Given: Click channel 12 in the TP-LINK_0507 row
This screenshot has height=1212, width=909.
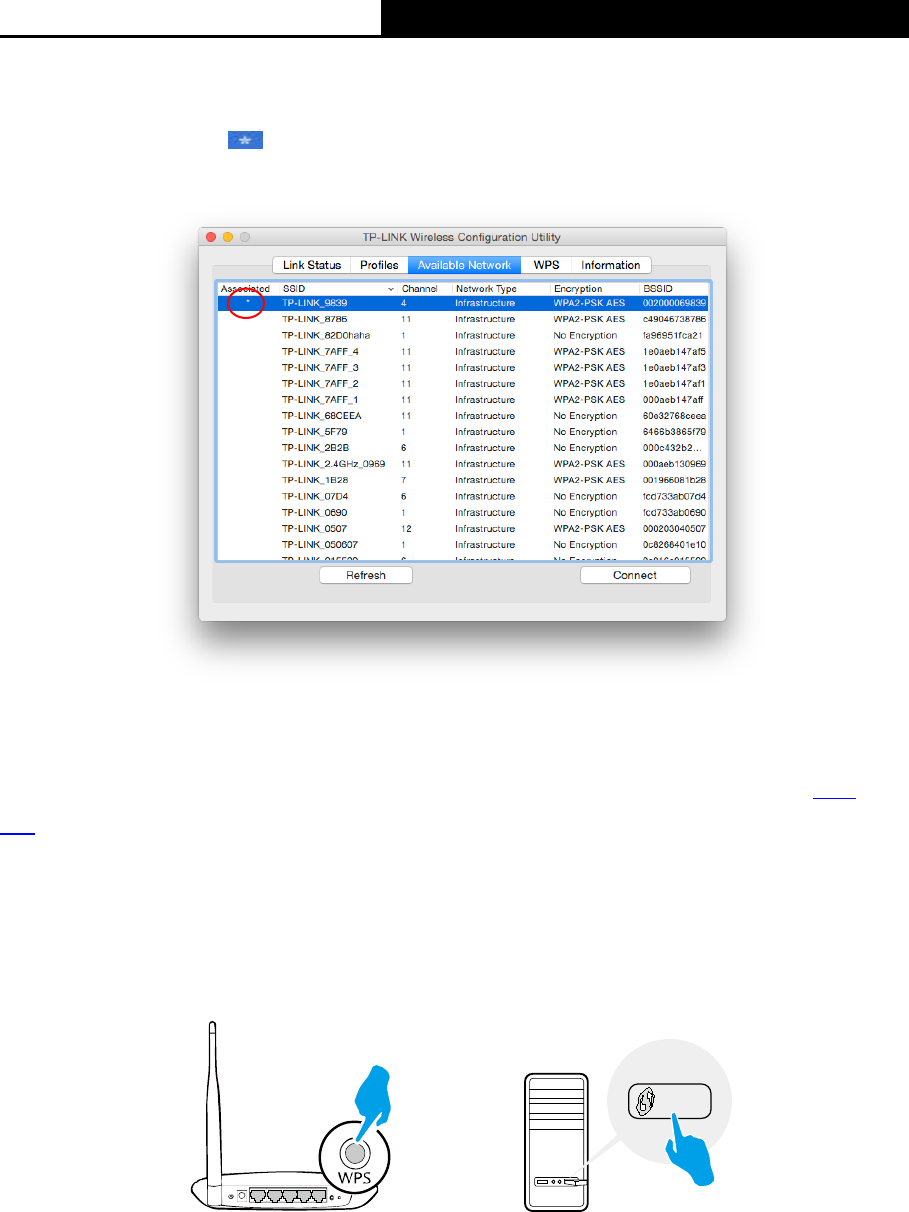Looking at the screenshot, I should point(405,528).
